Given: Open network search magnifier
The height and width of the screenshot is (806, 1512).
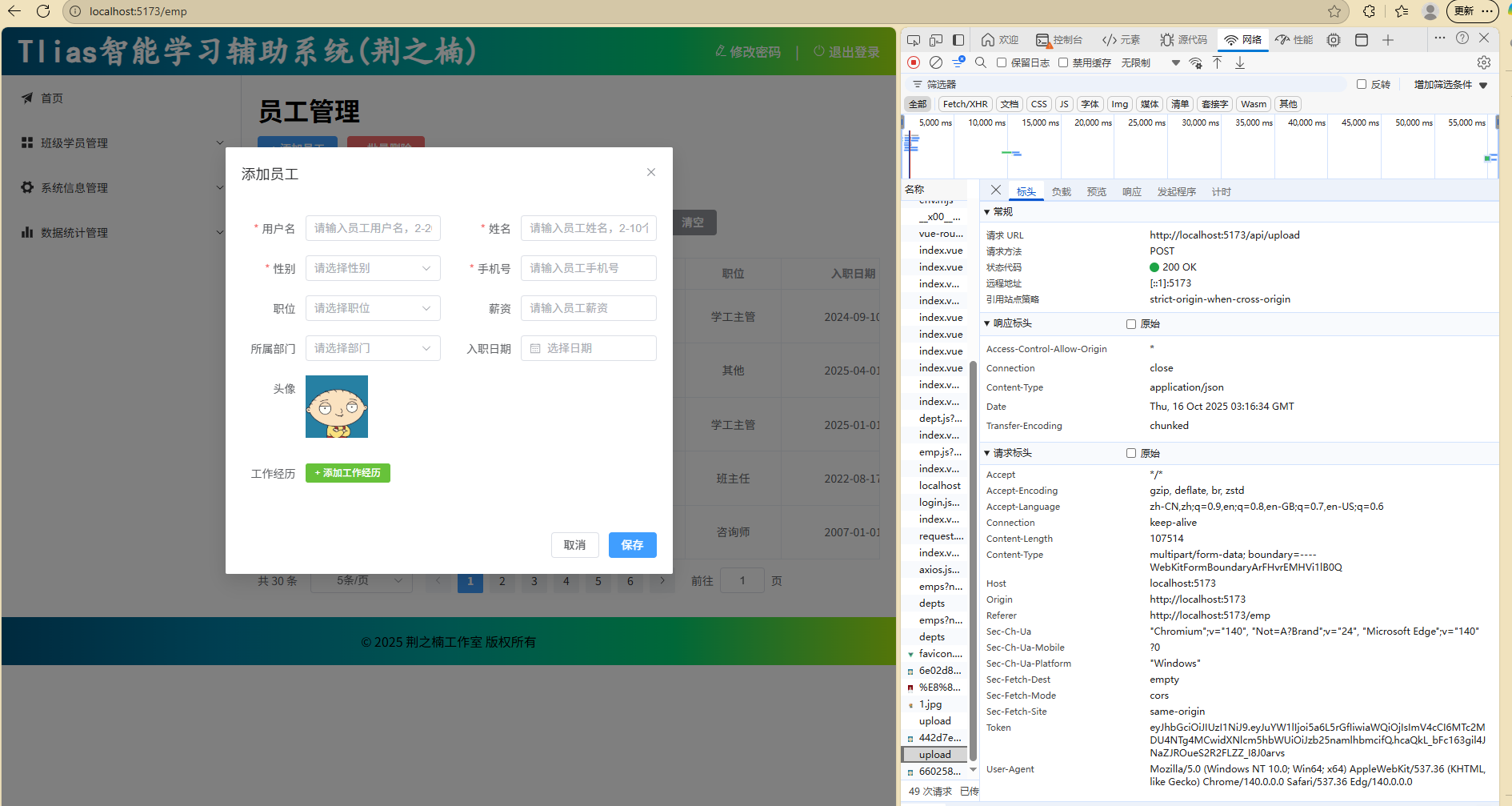Looking at the screenshot, I should coord(980,62).
